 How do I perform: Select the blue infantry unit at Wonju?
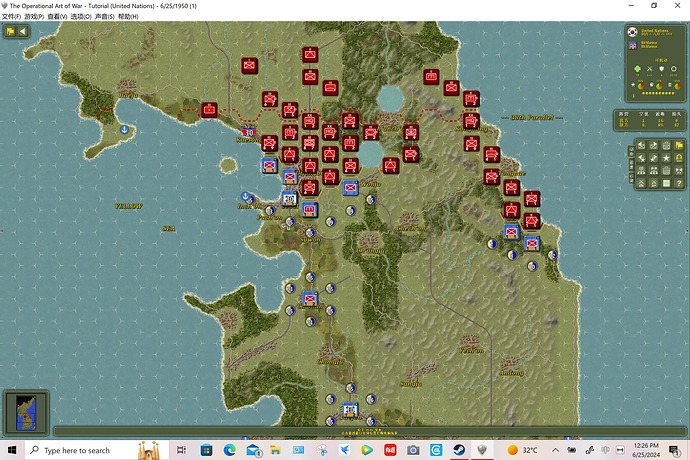click(351, 188)
